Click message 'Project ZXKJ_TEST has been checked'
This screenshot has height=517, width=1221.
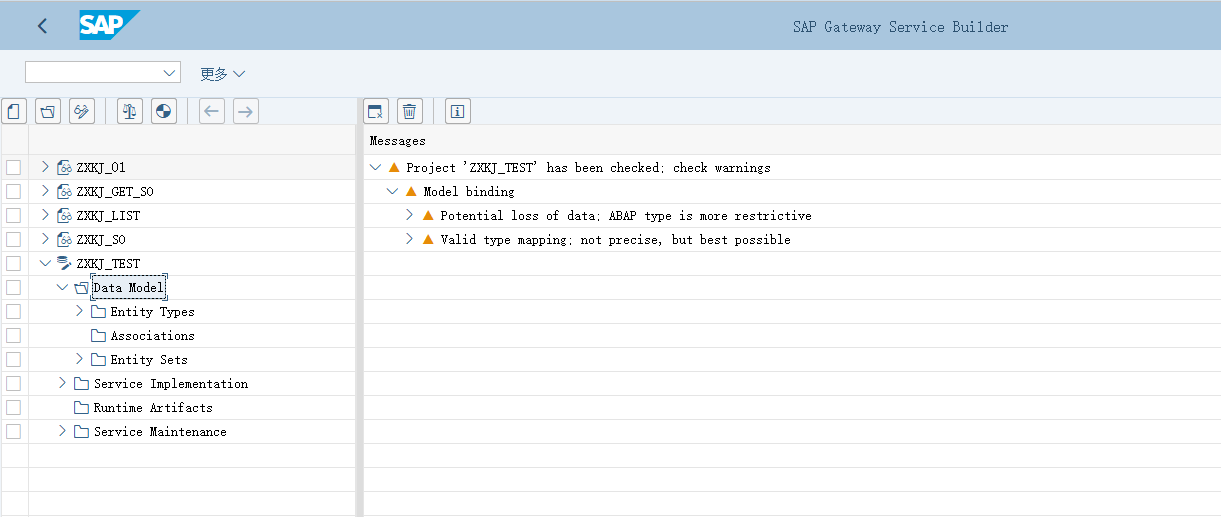(x=588, y=168)
